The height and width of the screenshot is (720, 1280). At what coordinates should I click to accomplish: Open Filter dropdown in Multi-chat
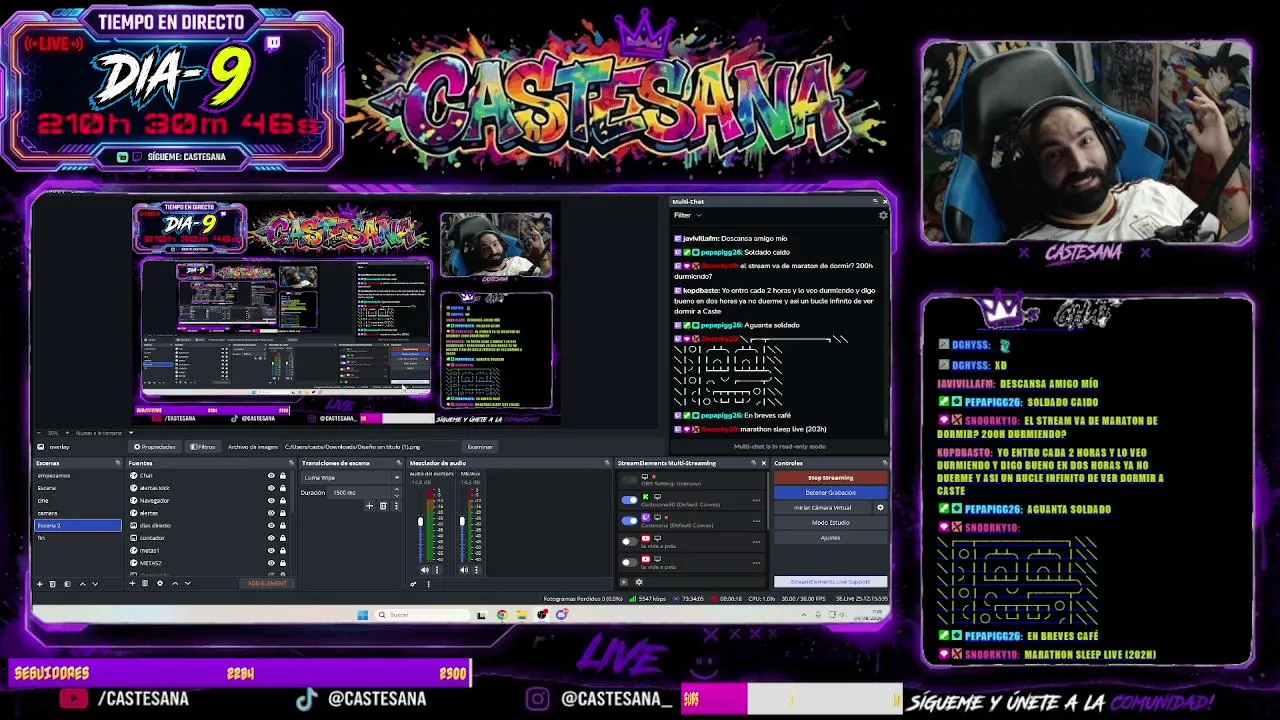pos(687,215)
